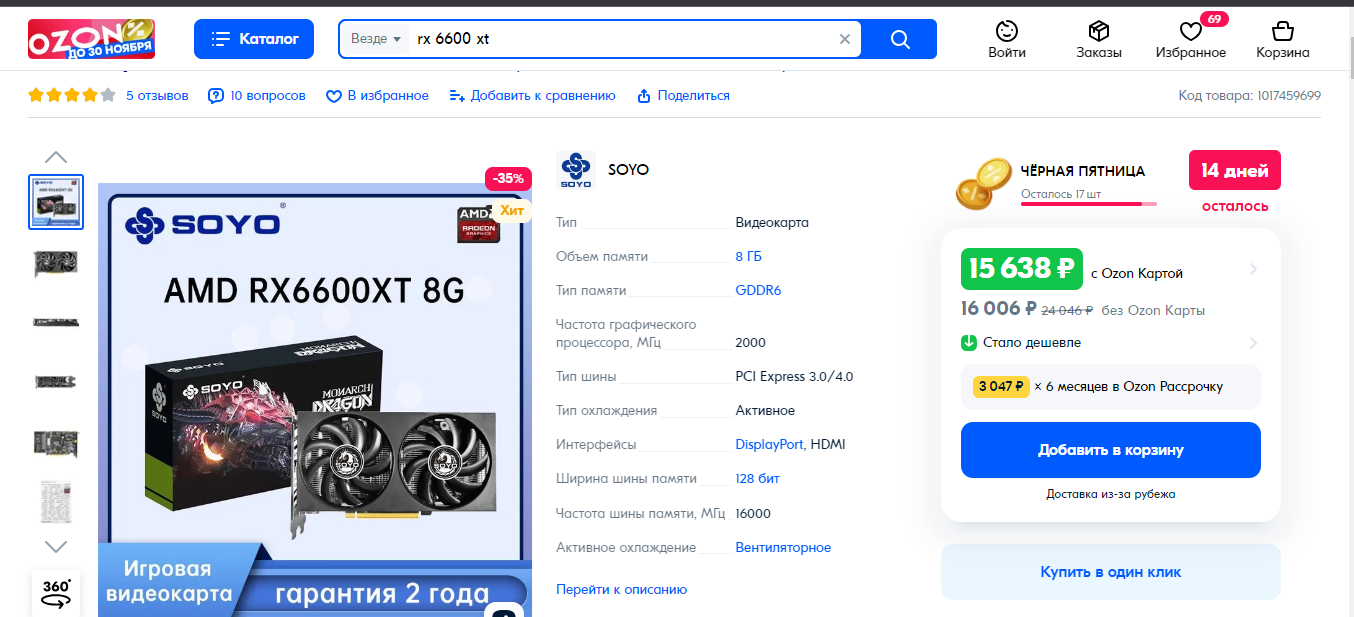
Task: Select the third thumbnail side view
Action: point(56,322)
